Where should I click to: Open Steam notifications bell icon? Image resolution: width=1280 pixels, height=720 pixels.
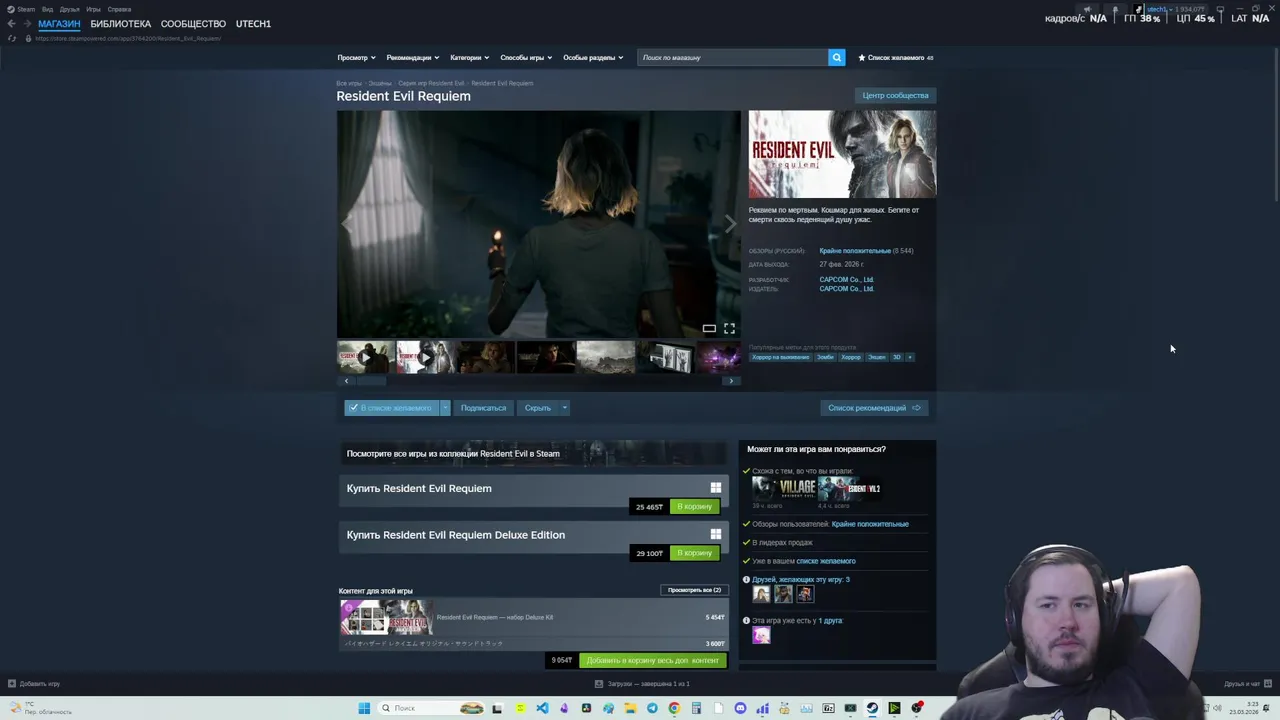click(1115, 9)
